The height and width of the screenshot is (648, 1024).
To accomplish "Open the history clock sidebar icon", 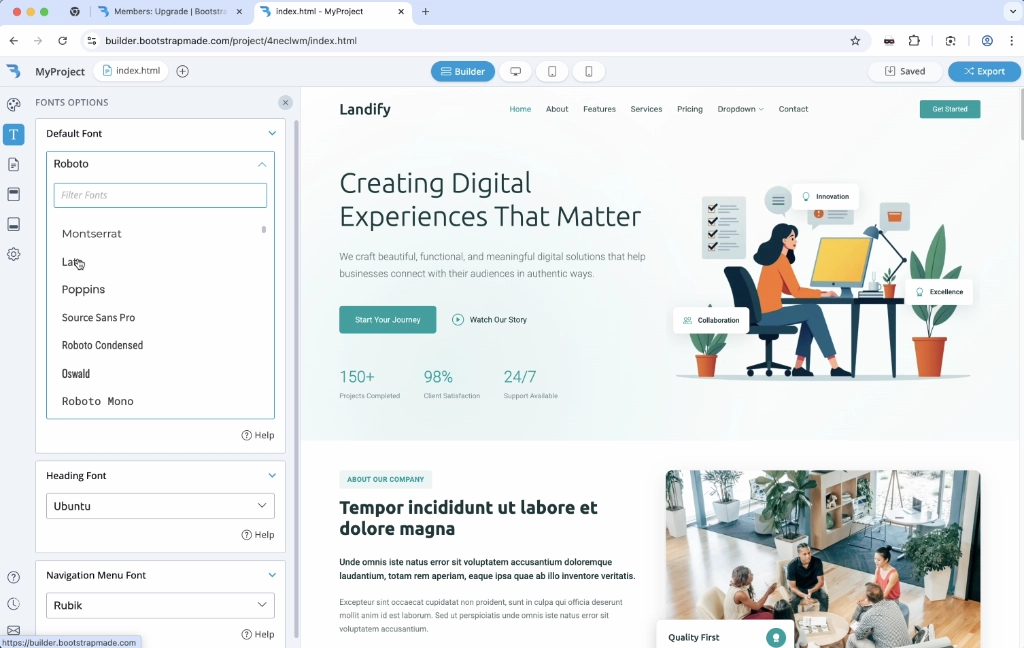I will (x=13, y=604).
